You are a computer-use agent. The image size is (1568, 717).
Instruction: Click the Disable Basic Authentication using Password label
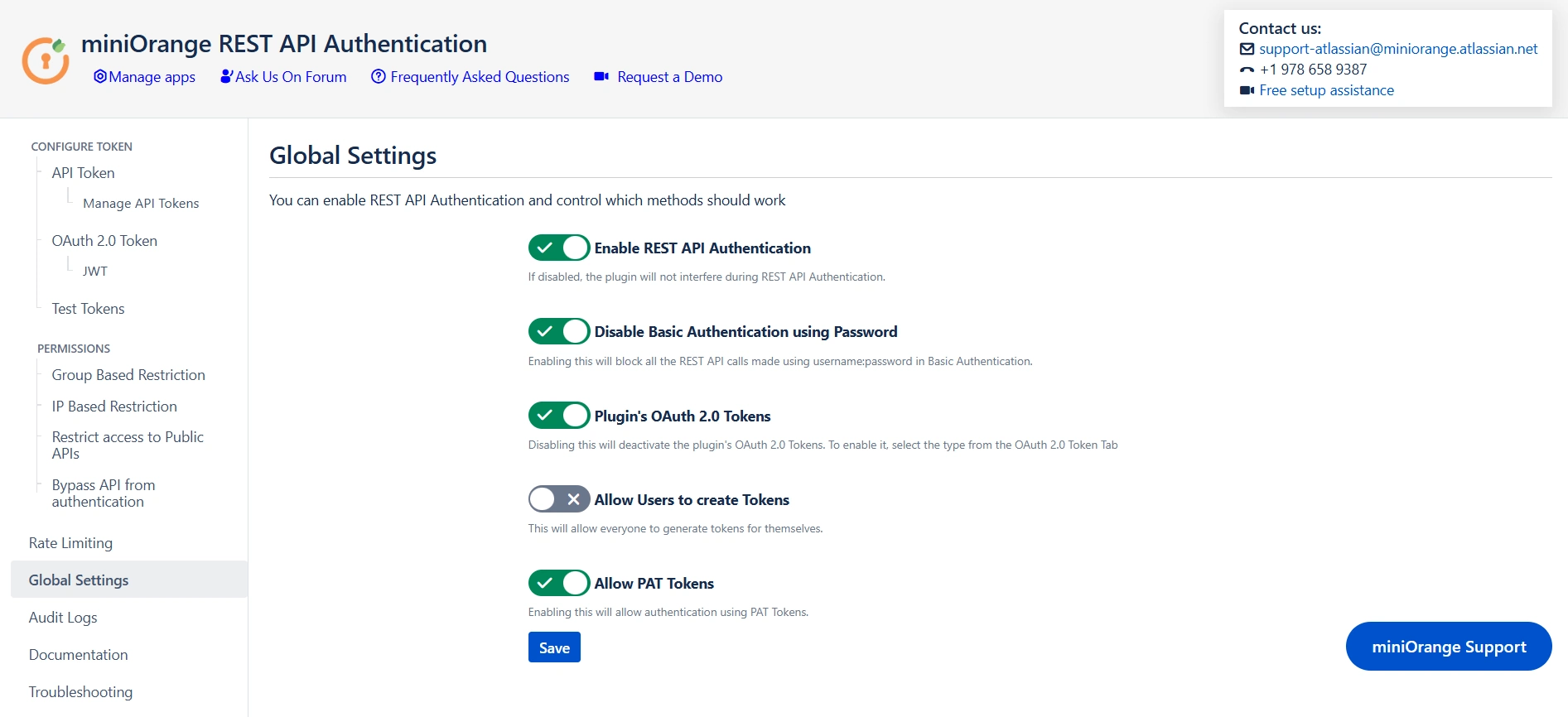745,332
